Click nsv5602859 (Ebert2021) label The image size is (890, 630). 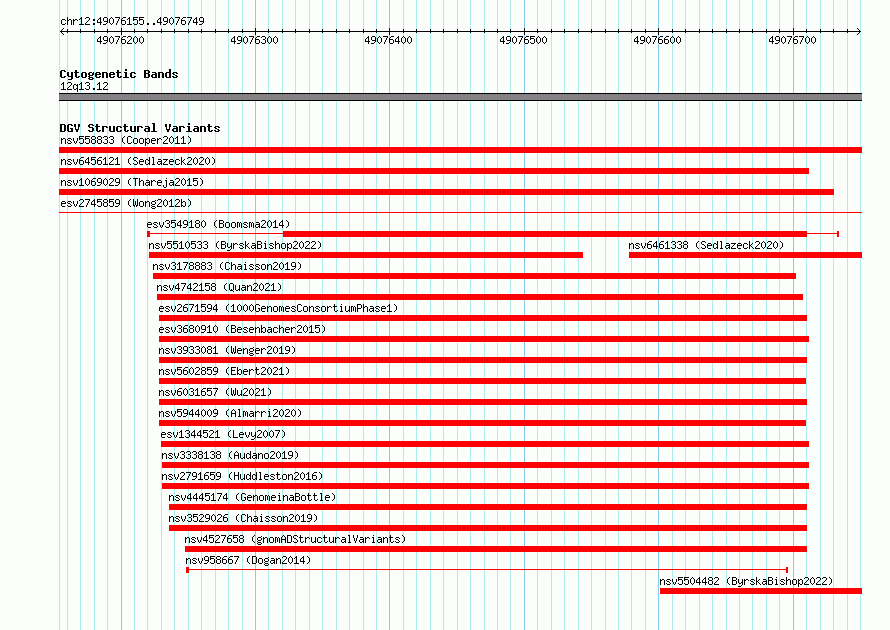224,371
